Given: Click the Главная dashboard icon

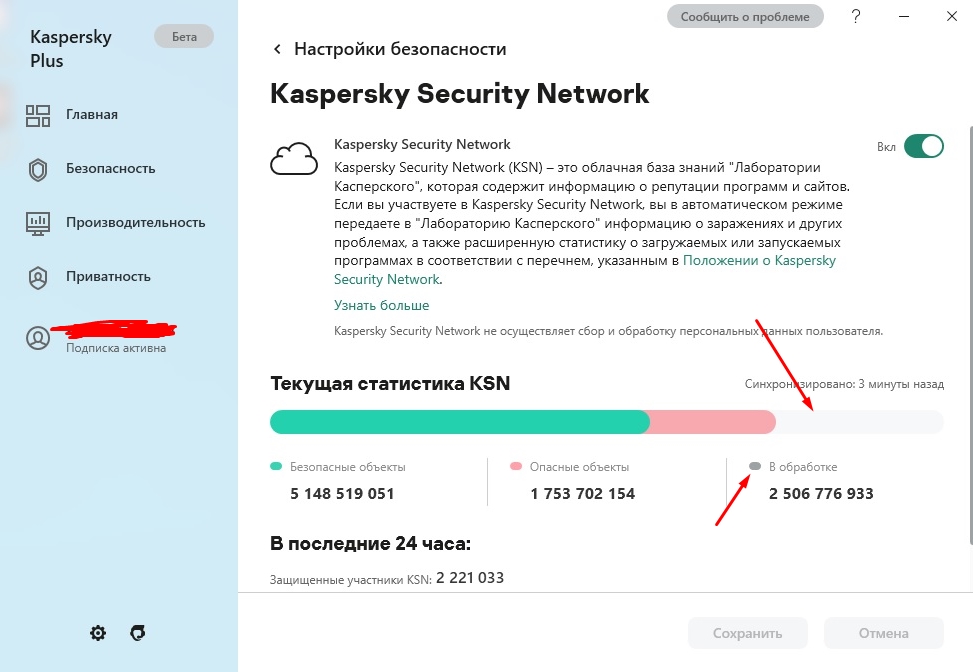Looking at the screenshot, I should coord(38,115).
